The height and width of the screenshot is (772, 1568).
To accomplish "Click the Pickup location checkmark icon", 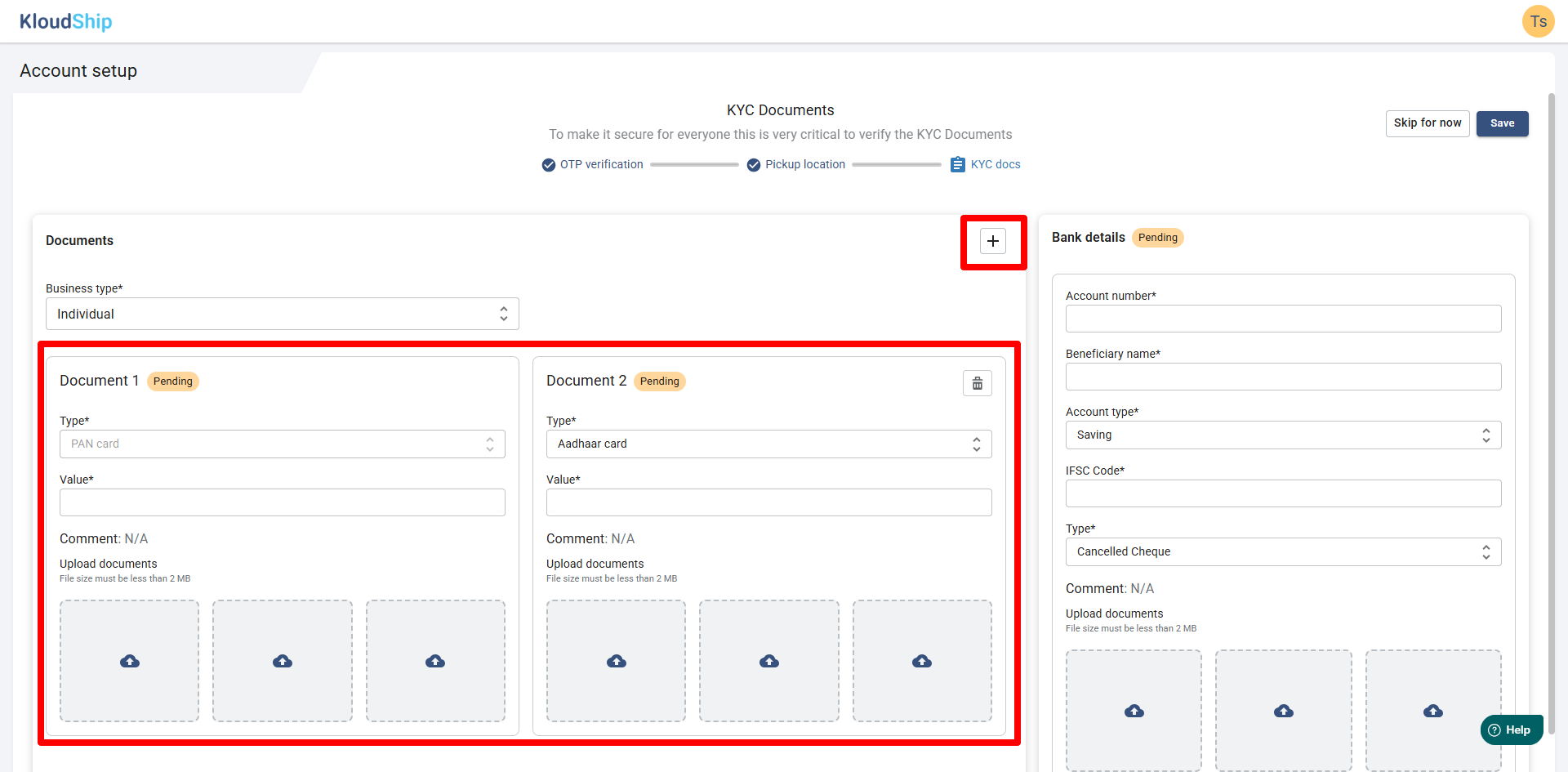I will (x=754, y=165).
